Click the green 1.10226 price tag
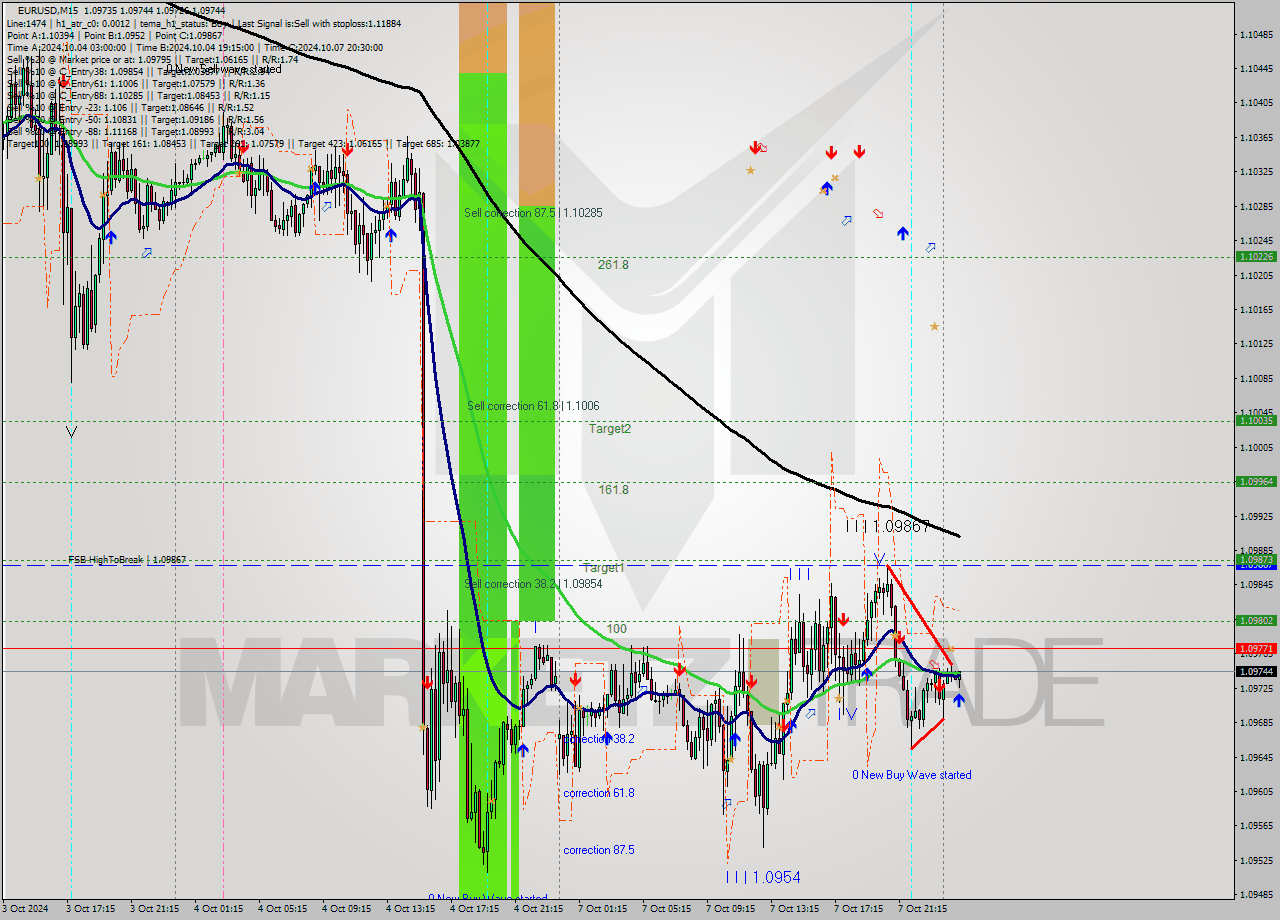The width and height of the screenshot is (1280, 920). 1257,257
